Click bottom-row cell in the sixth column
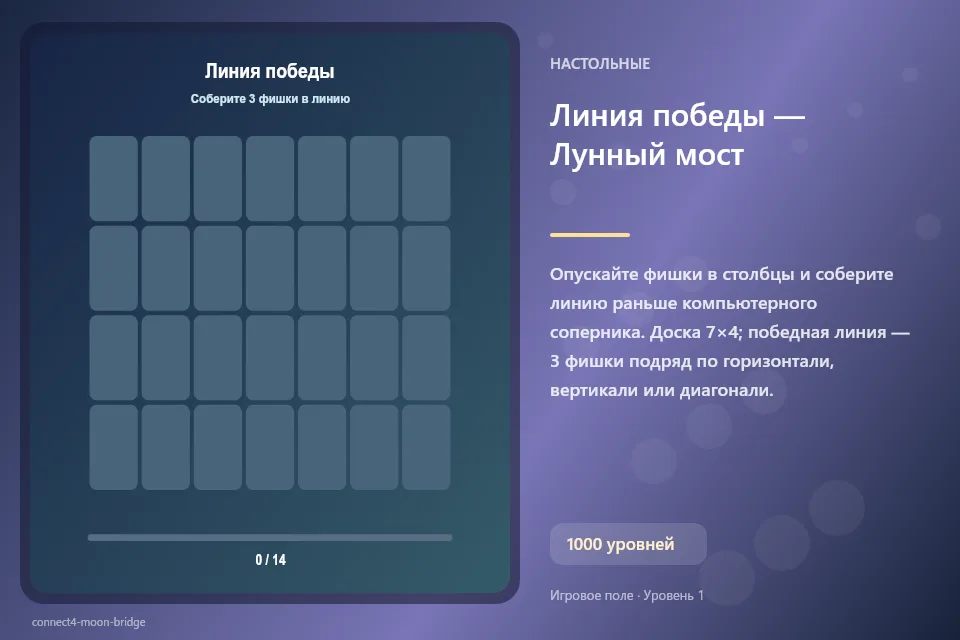Viewport: 960px width, 640px height. (374, 447)
